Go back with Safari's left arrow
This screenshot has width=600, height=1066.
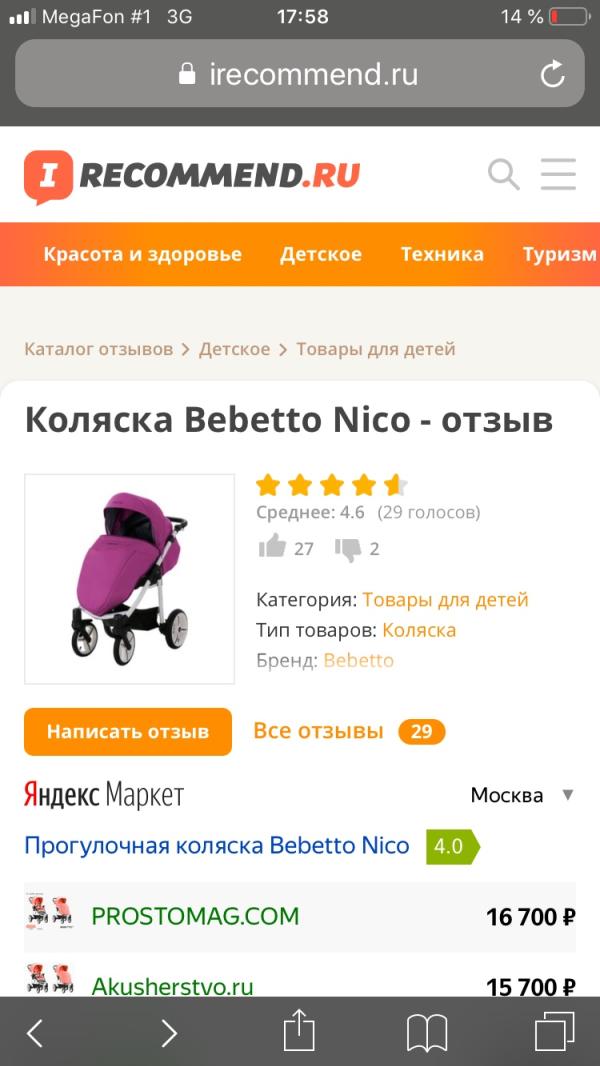(x=35, y=1033)
